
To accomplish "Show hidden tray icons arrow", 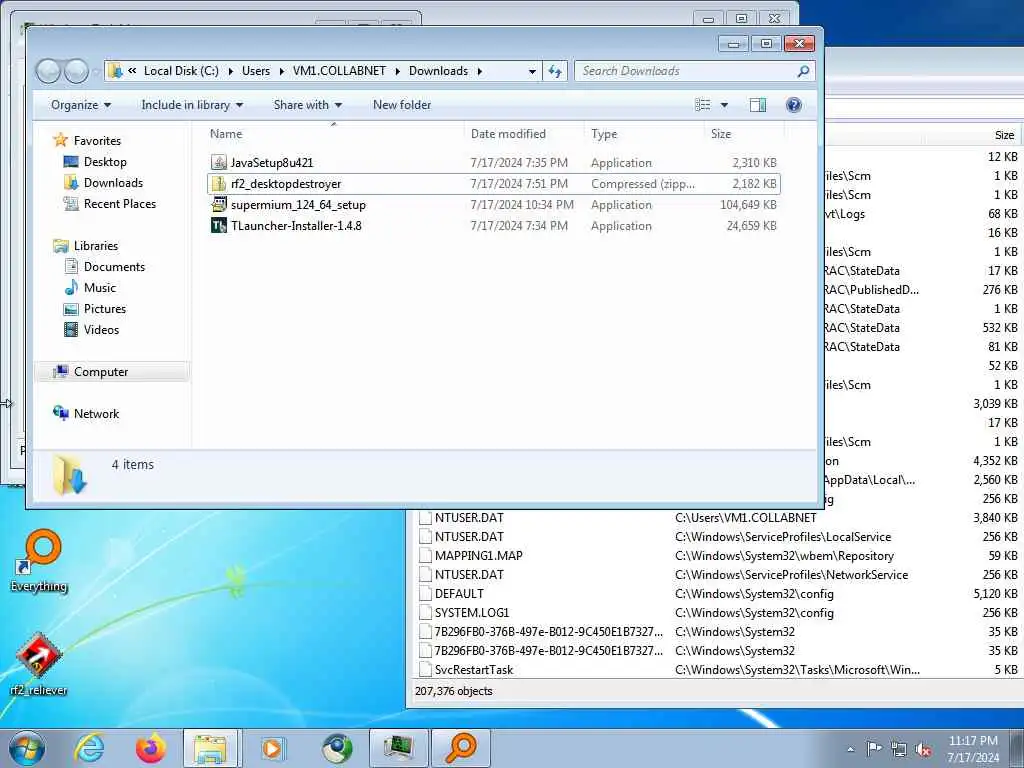I will 850,750.
